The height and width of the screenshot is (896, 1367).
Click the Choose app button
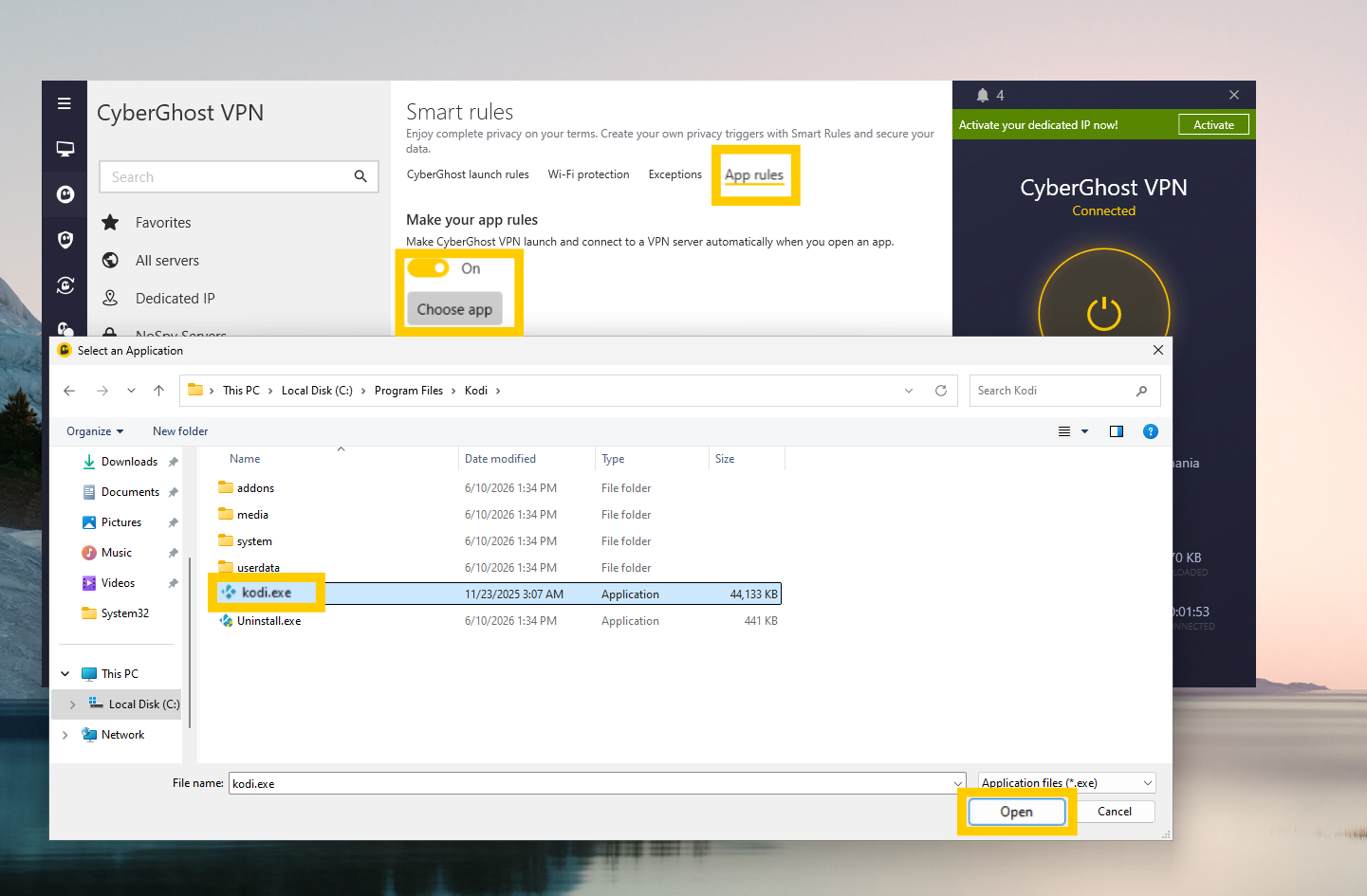pos(454,309)
